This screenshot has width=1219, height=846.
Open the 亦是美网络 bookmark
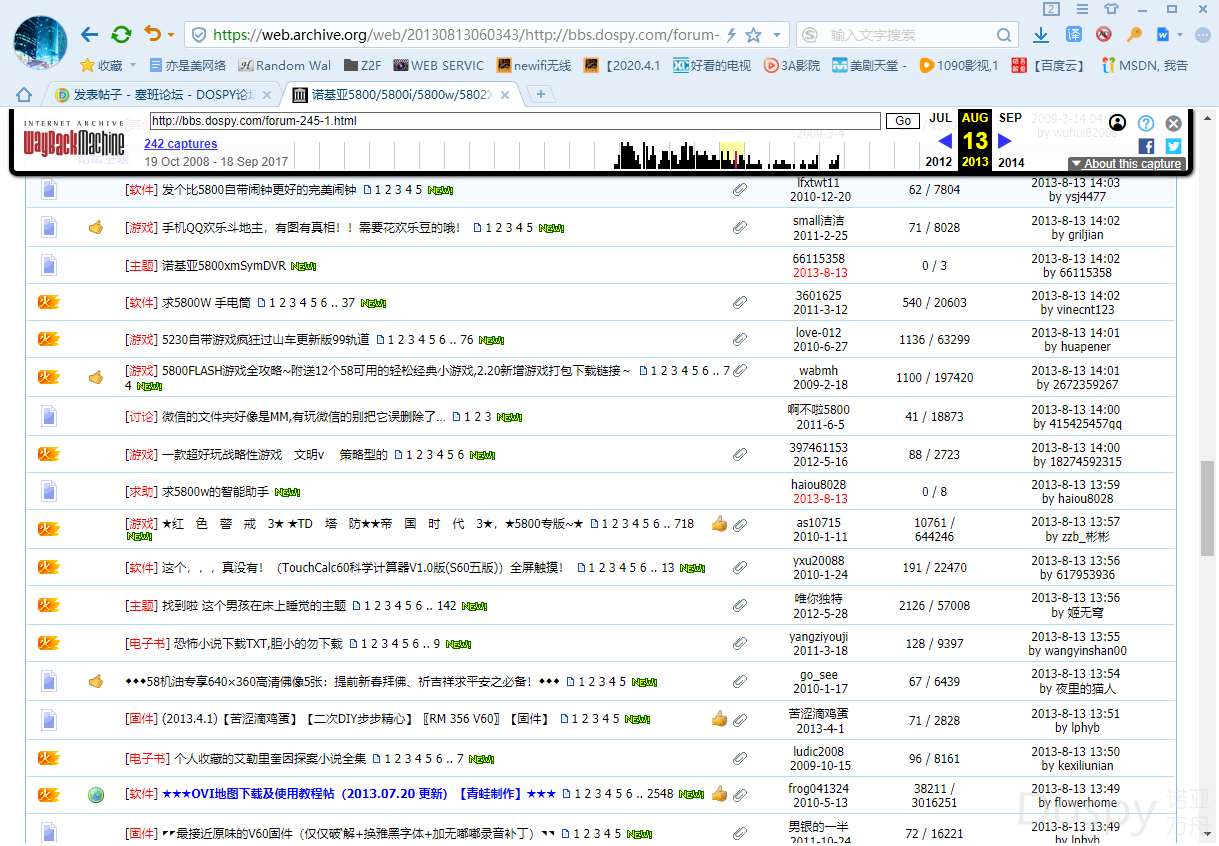tap(187, 65)
